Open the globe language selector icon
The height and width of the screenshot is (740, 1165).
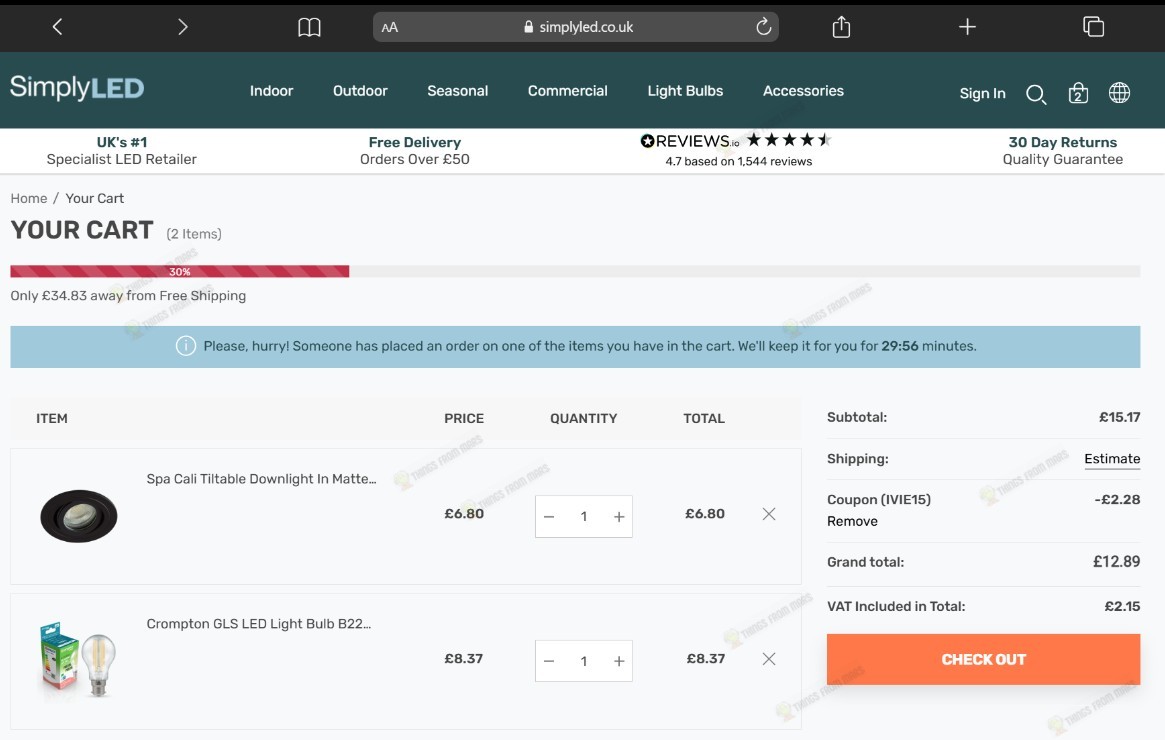tap(1119, 93)
